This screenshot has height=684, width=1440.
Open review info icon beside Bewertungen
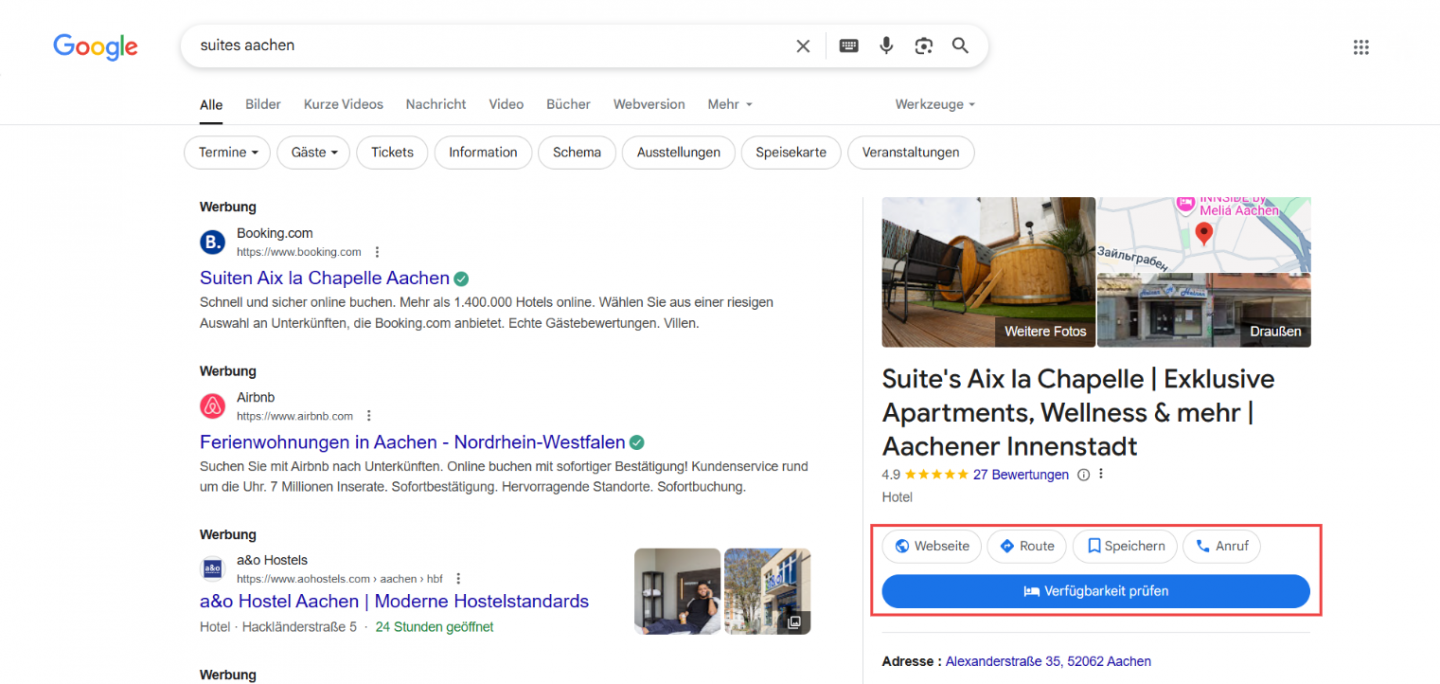point(1083,475)
